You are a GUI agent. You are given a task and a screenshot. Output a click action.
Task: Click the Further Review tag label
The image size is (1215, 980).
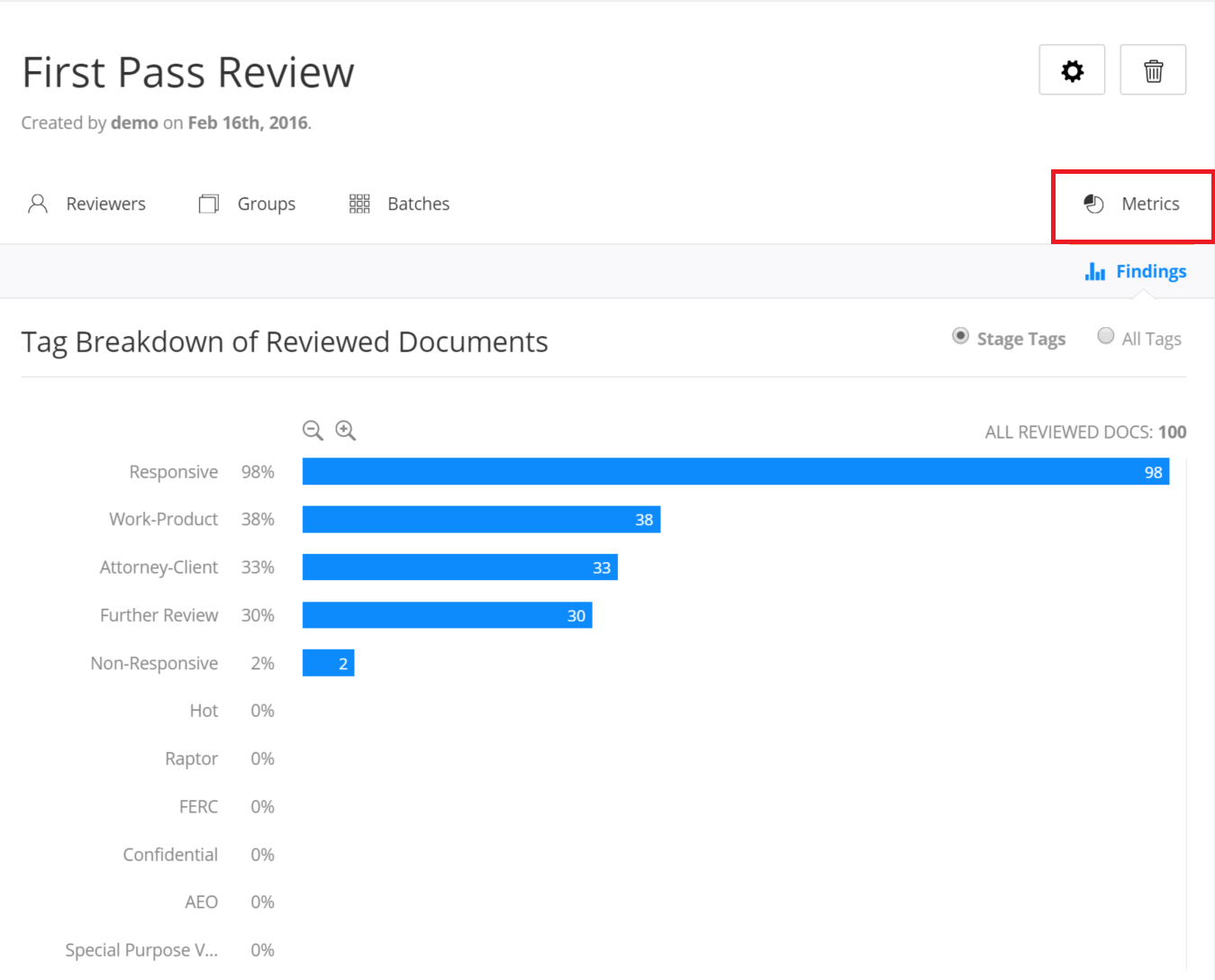tap(159, 615)
